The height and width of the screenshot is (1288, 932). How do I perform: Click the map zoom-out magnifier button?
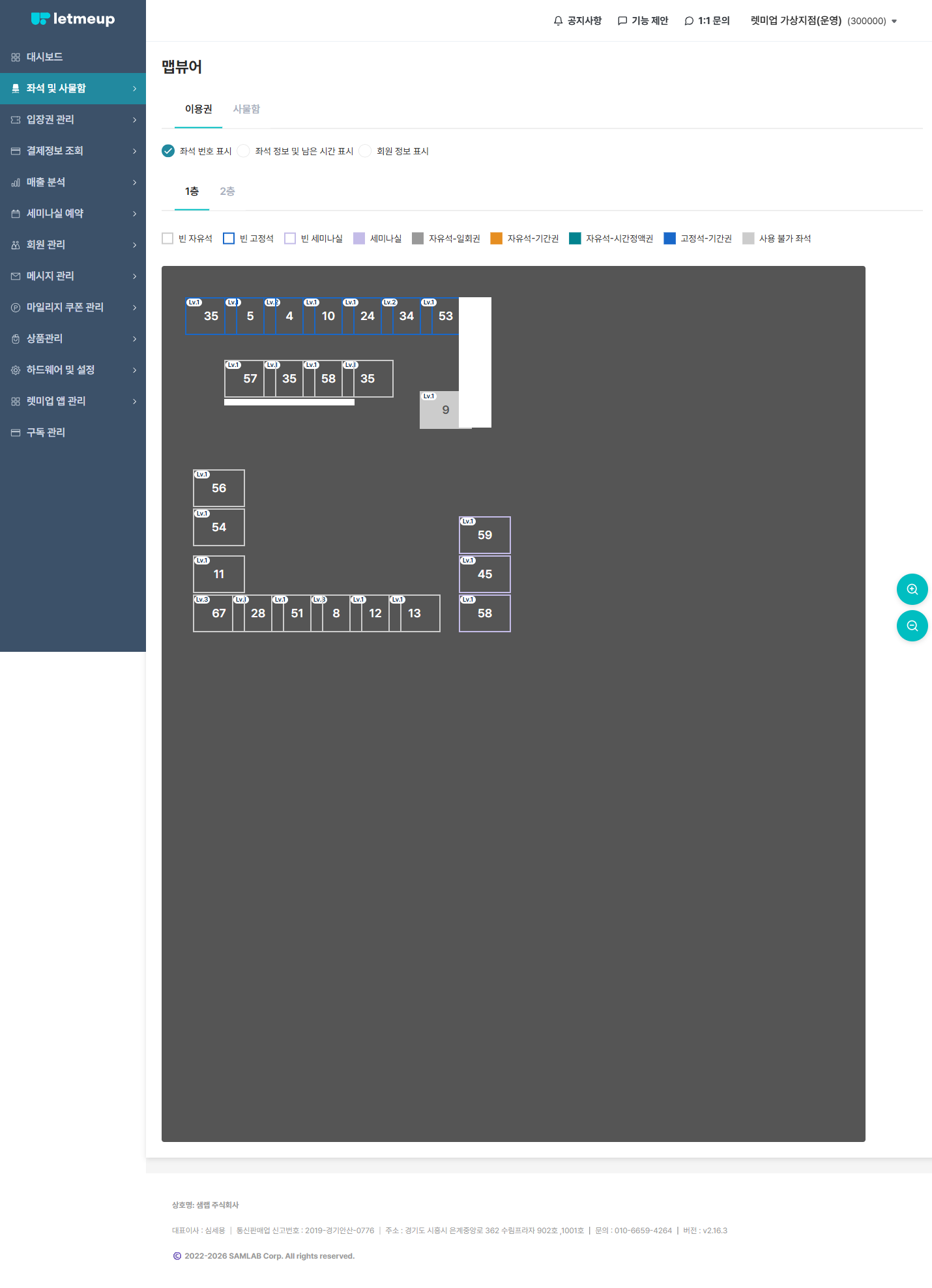coord(912,626)
